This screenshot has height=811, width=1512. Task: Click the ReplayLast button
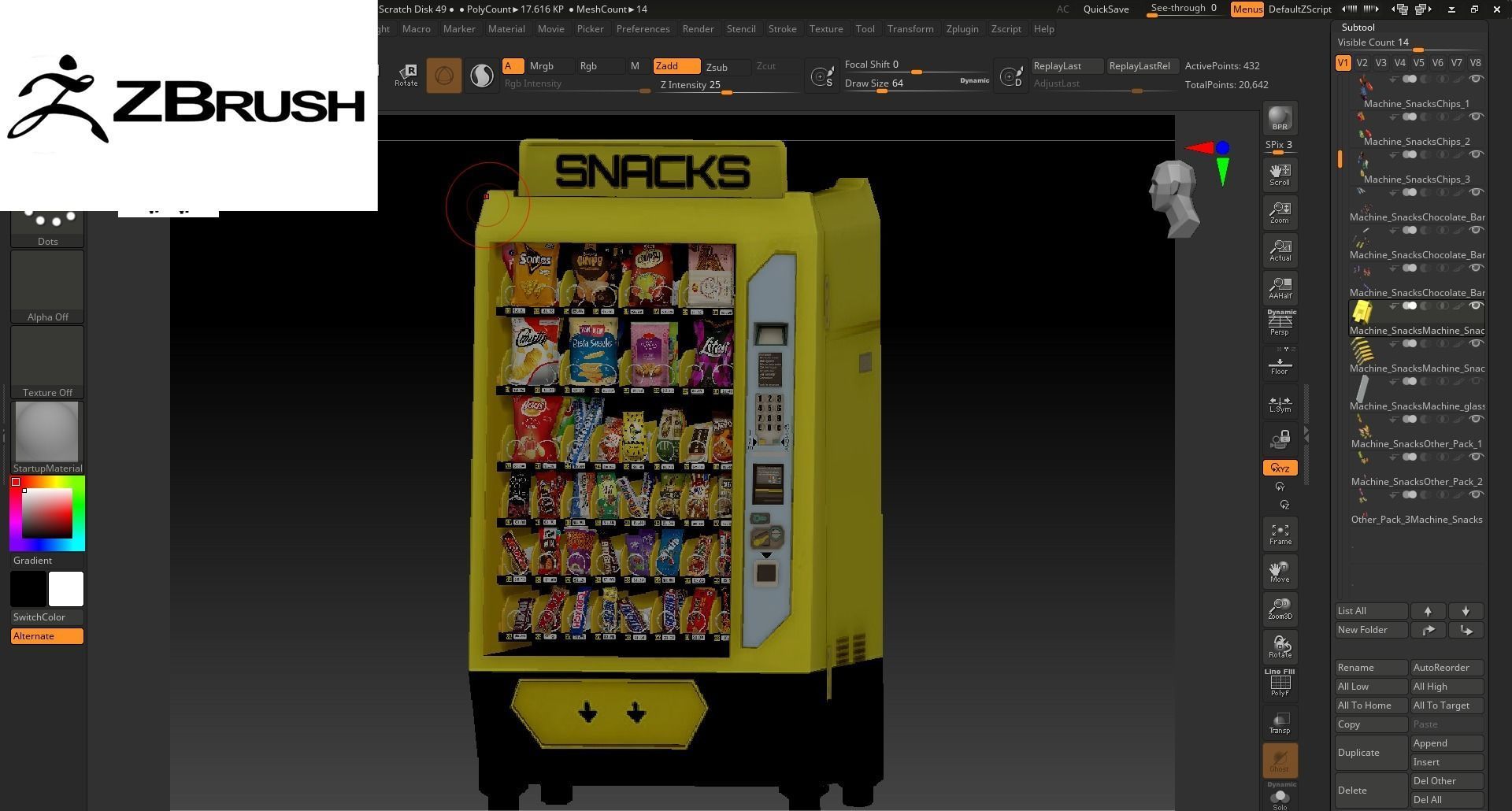point(1067,66)
